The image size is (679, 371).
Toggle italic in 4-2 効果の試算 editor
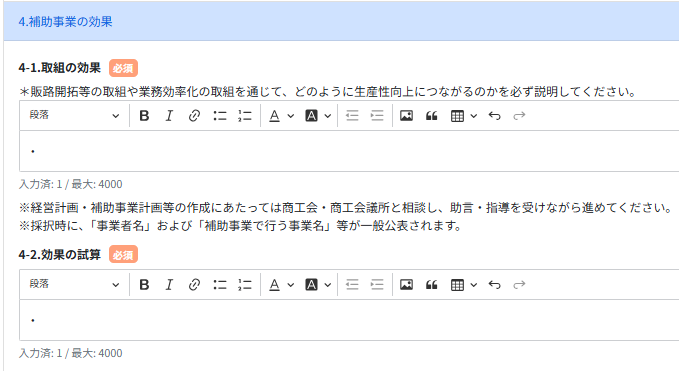[169, 284]
